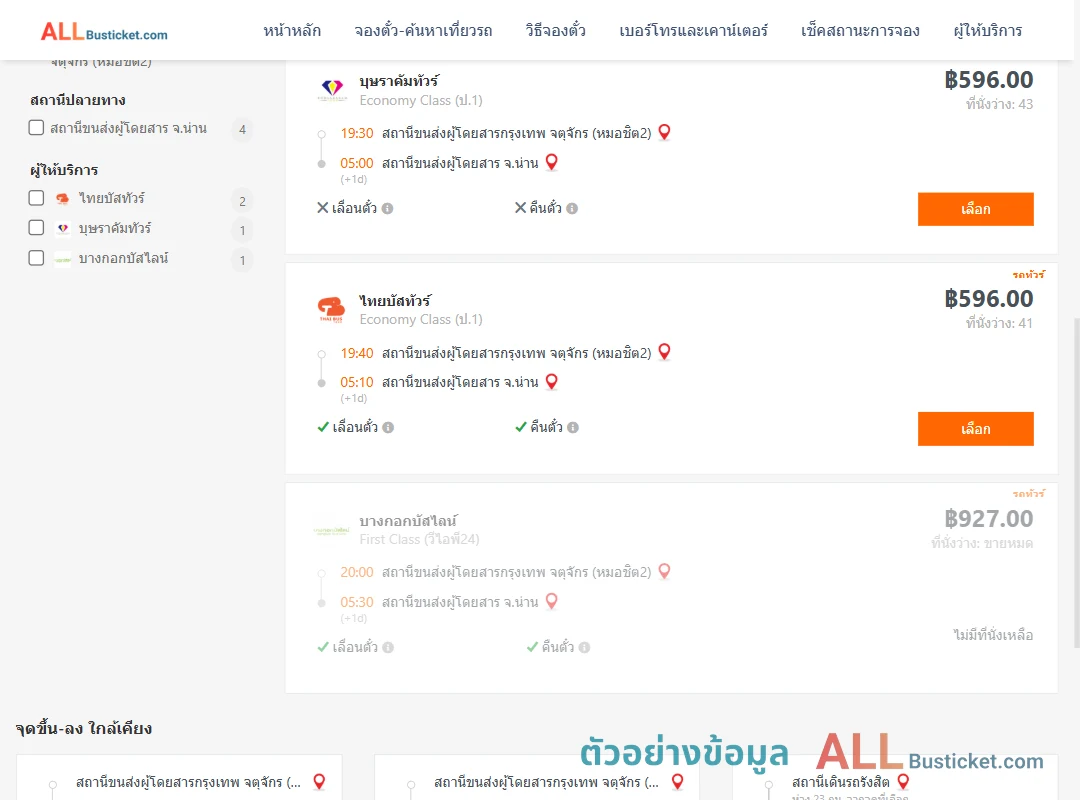Click บางกอกบัสไลน์ logo in operator filter
This screenshot has width=1080, height=800.
coord(63,259)
